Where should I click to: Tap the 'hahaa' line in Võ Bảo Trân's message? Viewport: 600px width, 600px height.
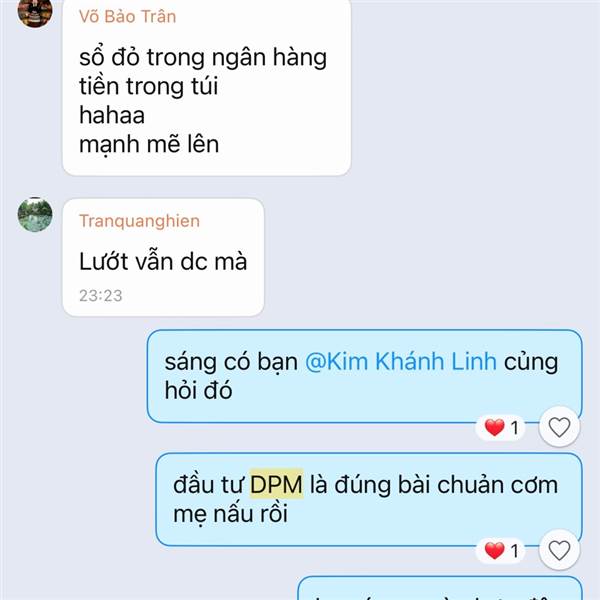point(112,115)
